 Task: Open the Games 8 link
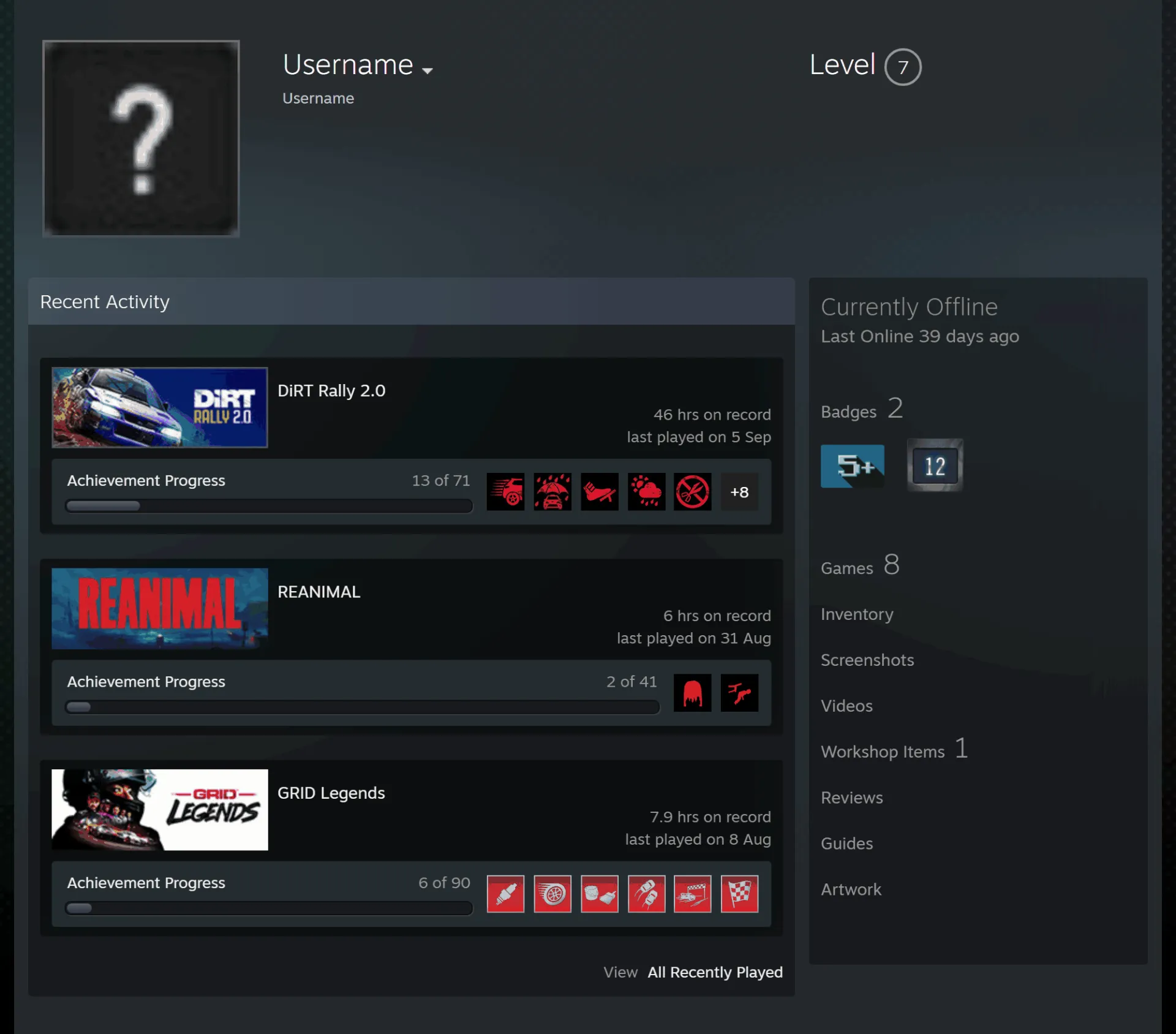click(x=860, y=565)
